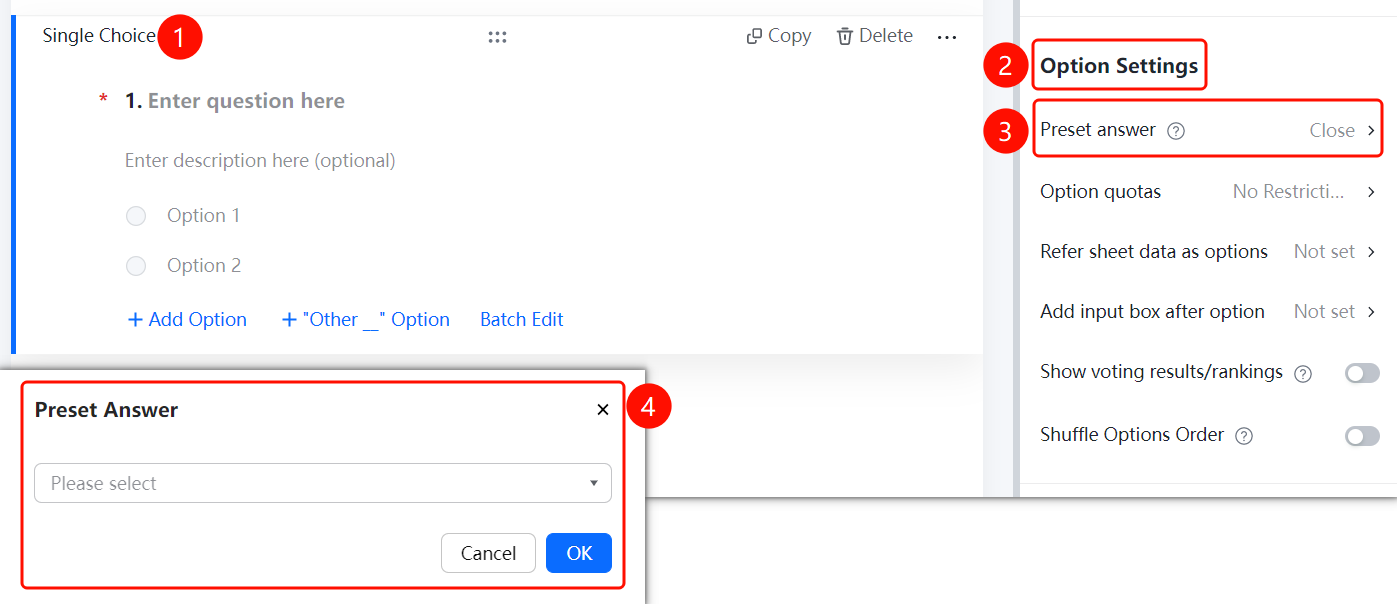Click the Option Settings heading
The image size is (1397, 604).
tap(1119, 66)
